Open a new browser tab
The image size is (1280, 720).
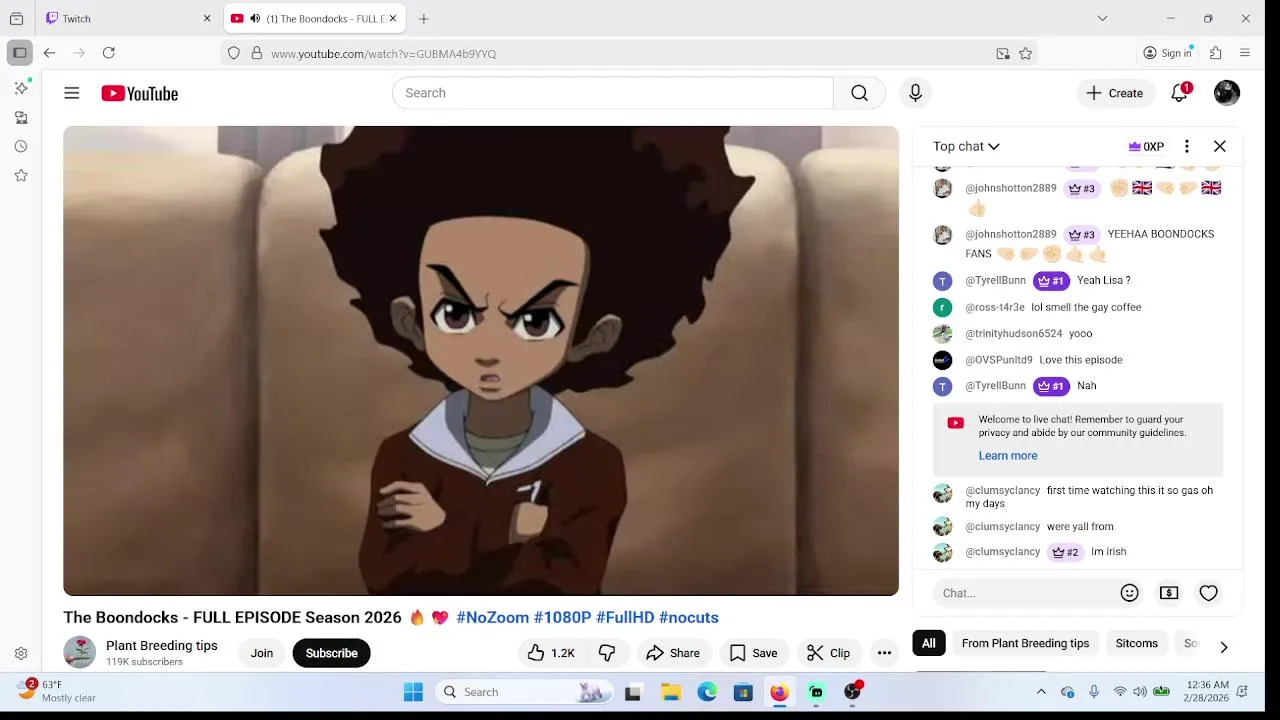pyautogui.click(x=424, y=19)
